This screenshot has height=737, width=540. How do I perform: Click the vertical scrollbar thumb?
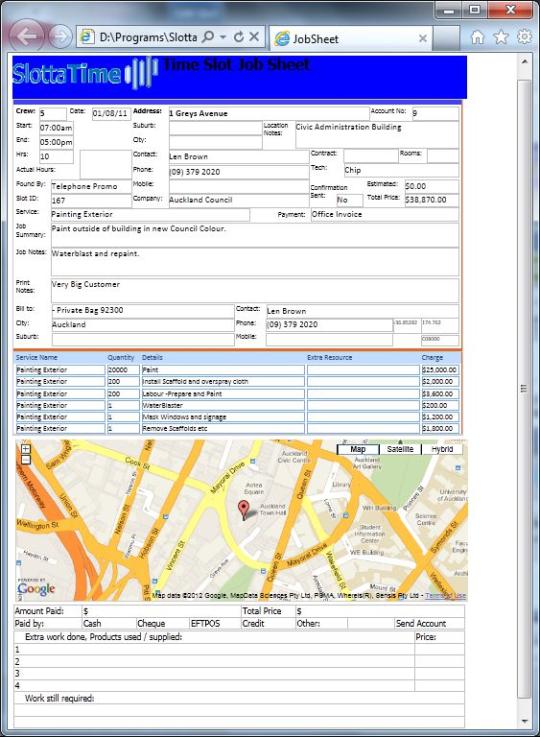click(524, 388)
